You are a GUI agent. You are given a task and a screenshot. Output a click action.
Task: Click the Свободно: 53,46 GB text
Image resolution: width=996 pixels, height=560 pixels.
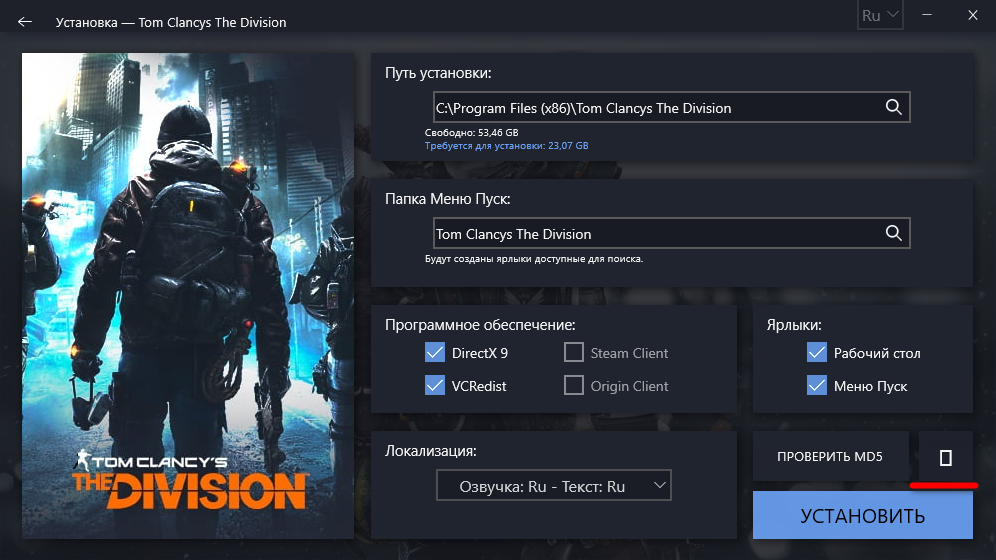click(x=471, y=133)
